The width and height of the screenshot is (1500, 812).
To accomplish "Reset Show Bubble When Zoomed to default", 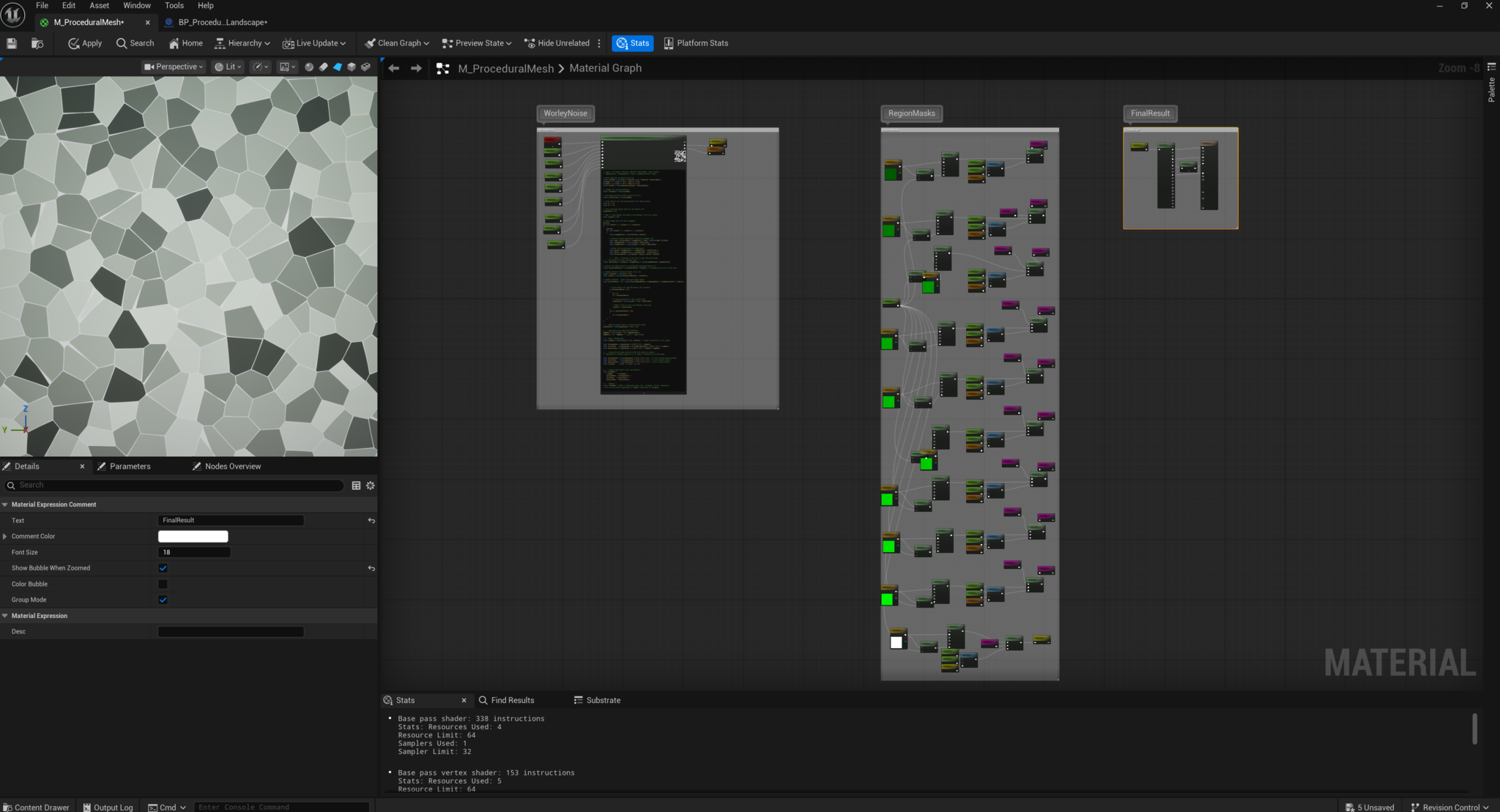I will (371, 568).
